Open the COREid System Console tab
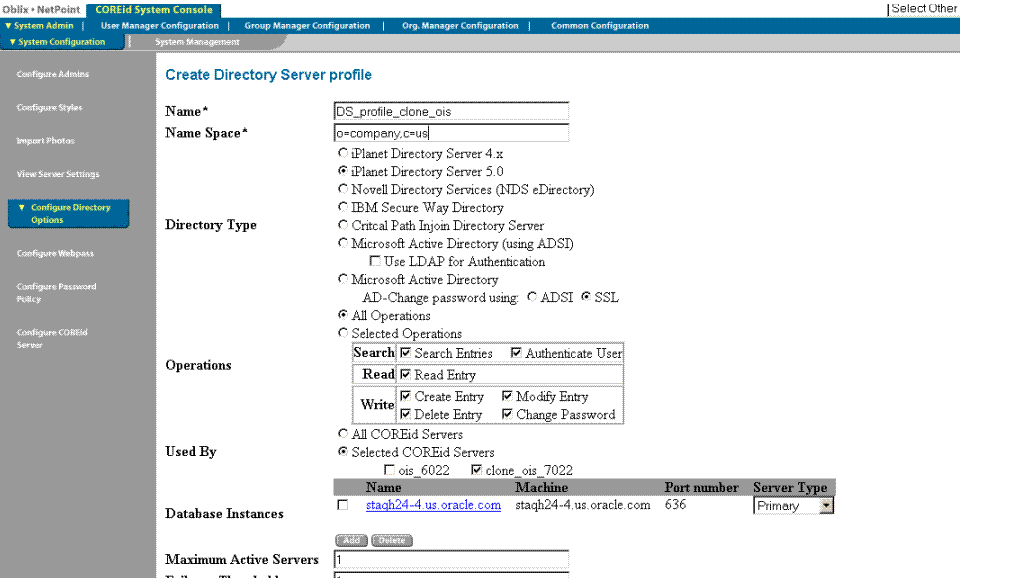Image resolution: width=1010 pixels, height=586 pixels. coord(153,10)
